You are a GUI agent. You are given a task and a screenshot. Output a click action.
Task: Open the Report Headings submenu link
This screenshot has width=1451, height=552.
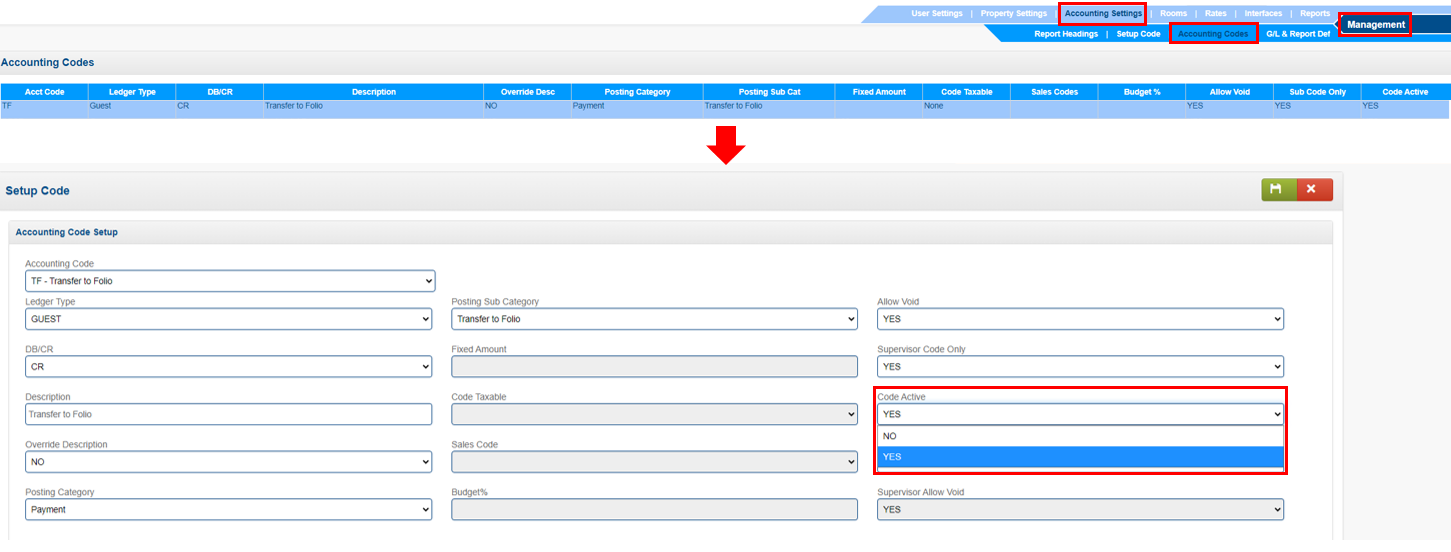pyautogui.click(x=1065, y=34)
